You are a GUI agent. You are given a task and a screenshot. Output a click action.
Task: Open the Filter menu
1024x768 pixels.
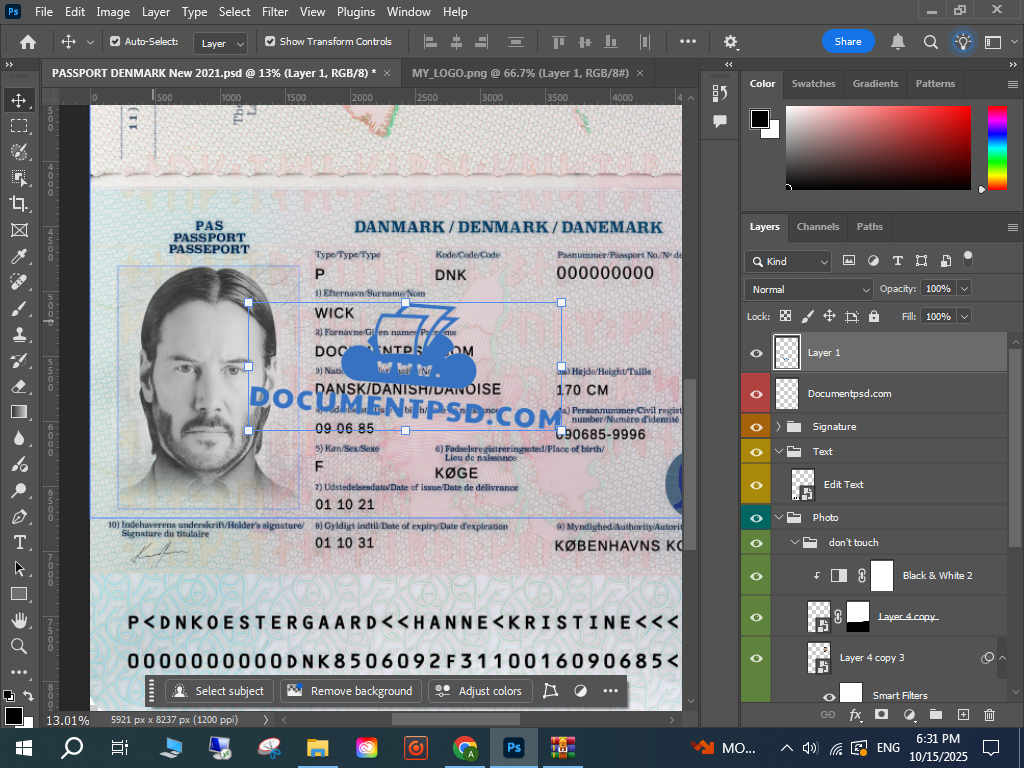coord(275,12)
